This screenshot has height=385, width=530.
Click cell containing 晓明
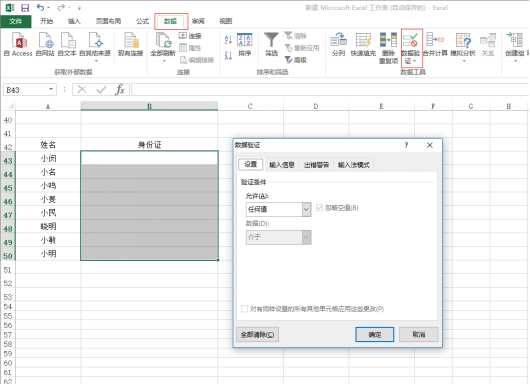pos(48,226)
